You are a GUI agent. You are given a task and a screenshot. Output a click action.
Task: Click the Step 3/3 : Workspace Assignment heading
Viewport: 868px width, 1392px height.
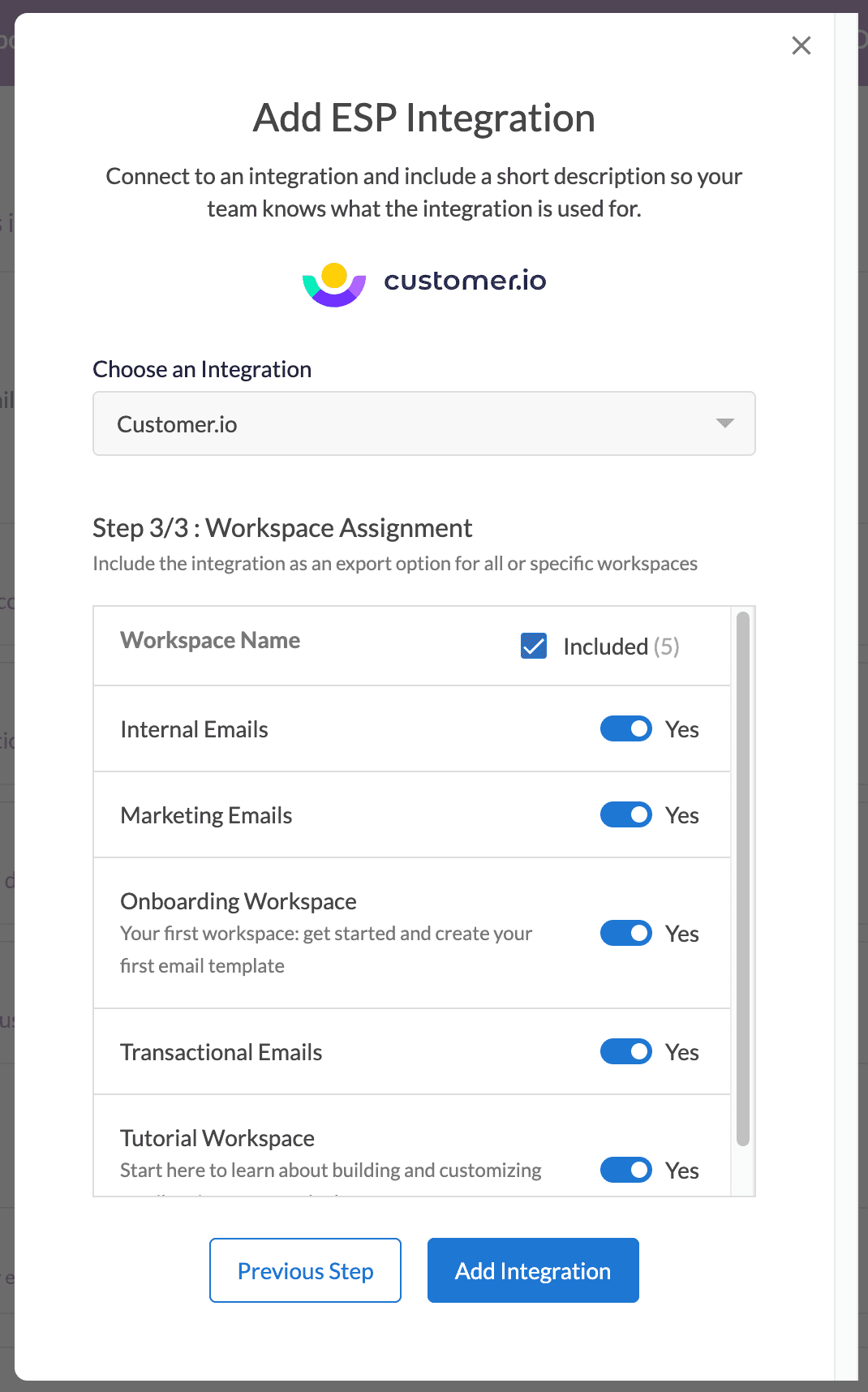click(x=282, y=528)
